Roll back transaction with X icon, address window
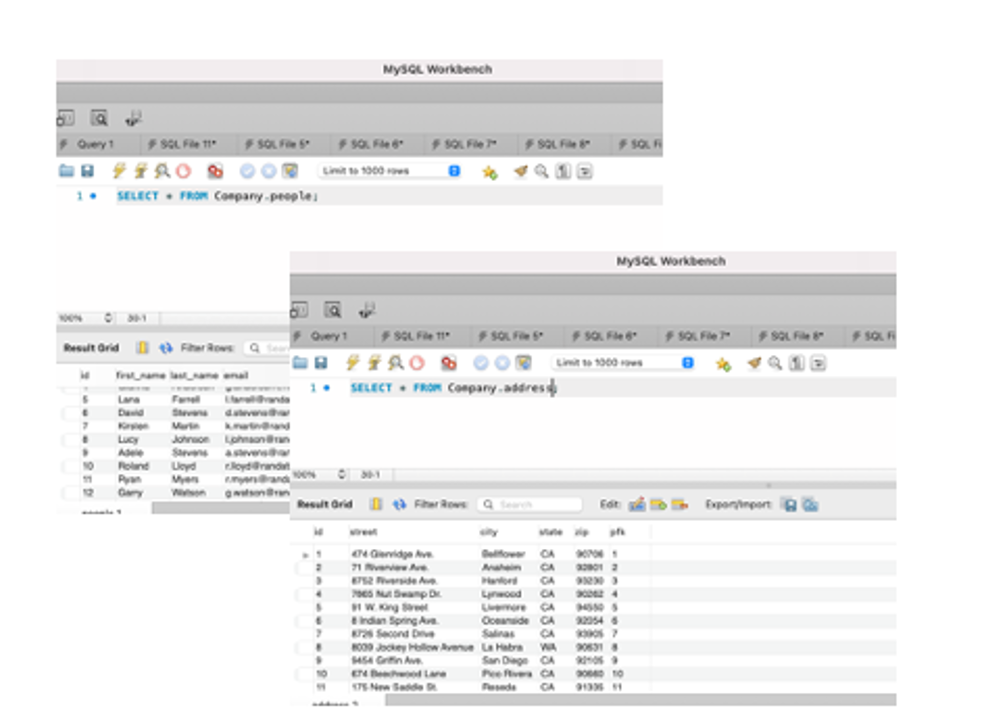 click(502, 363)
